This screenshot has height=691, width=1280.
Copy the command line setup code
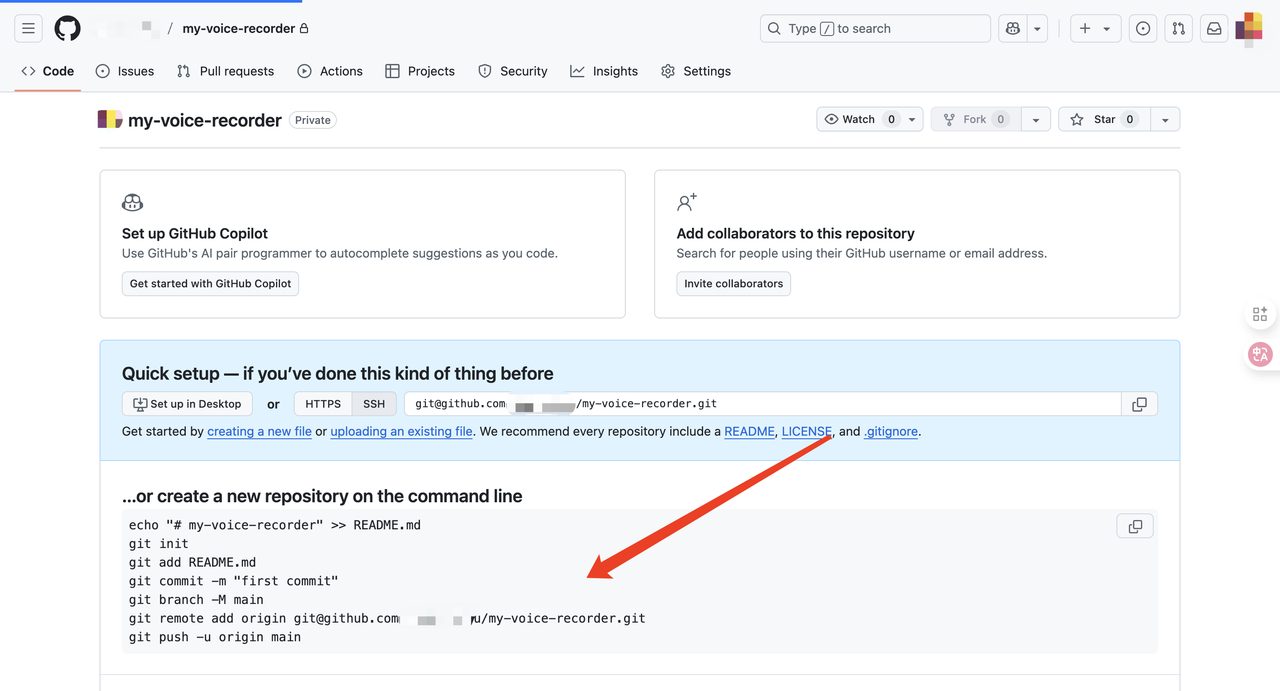pos(1135,526)
